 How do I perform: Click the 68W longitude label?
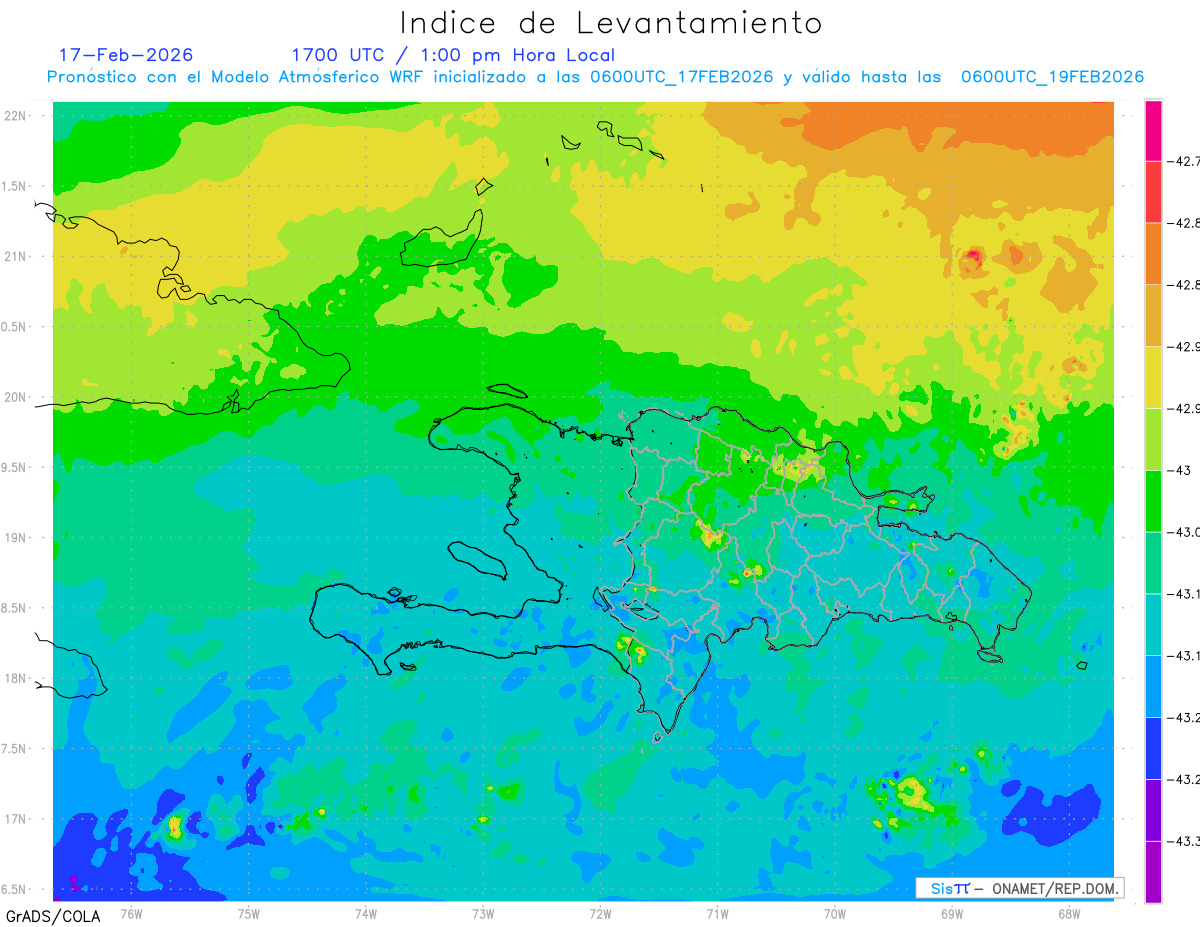pyautogui.click(x=1068, y=913)
